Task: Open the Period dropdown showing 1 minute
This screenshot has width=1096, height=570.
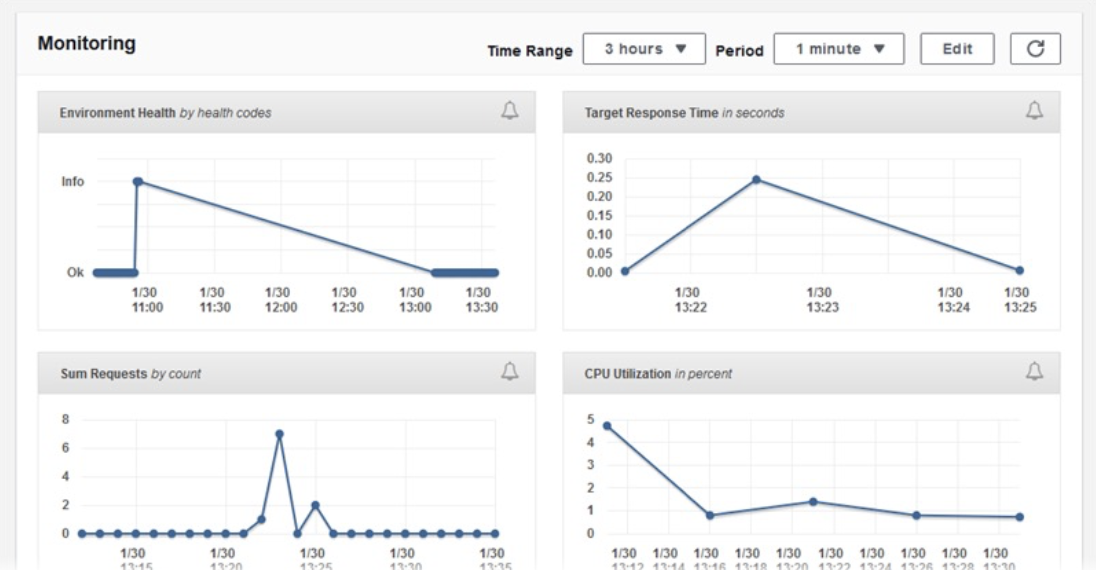Action: 840,49
